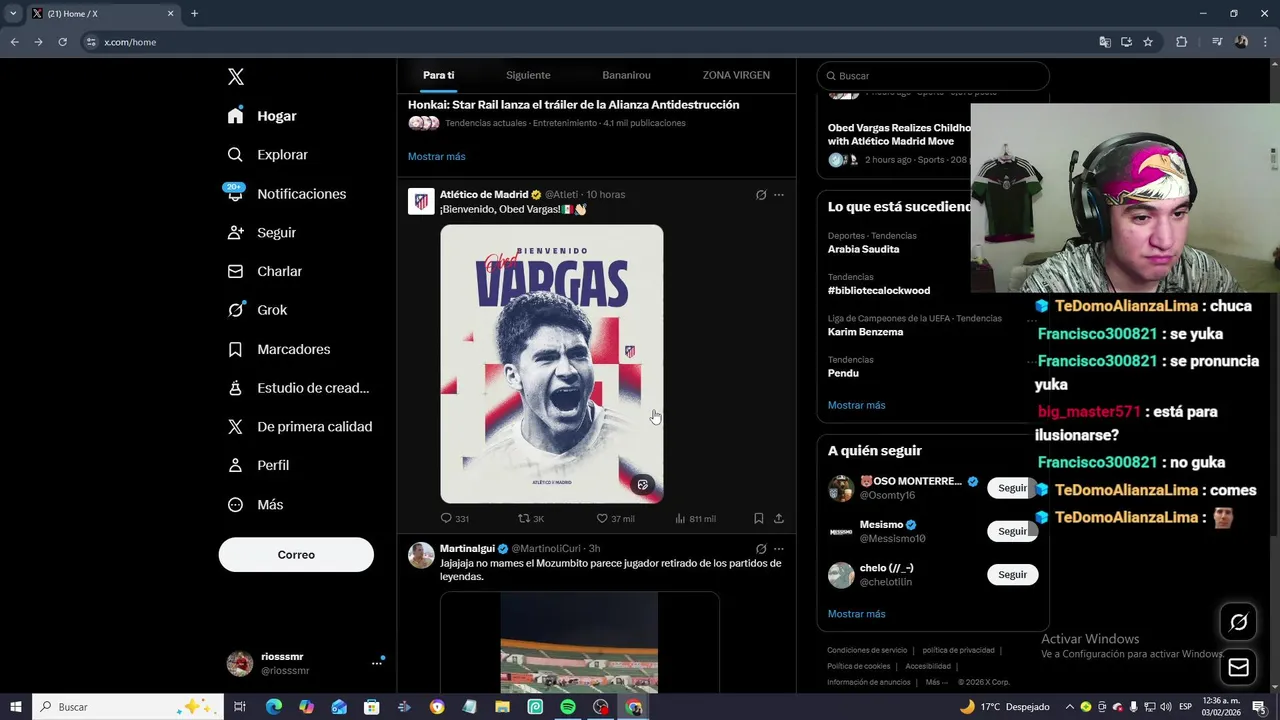
Task: Switch to the Bananirou tab
Action: 626,75
